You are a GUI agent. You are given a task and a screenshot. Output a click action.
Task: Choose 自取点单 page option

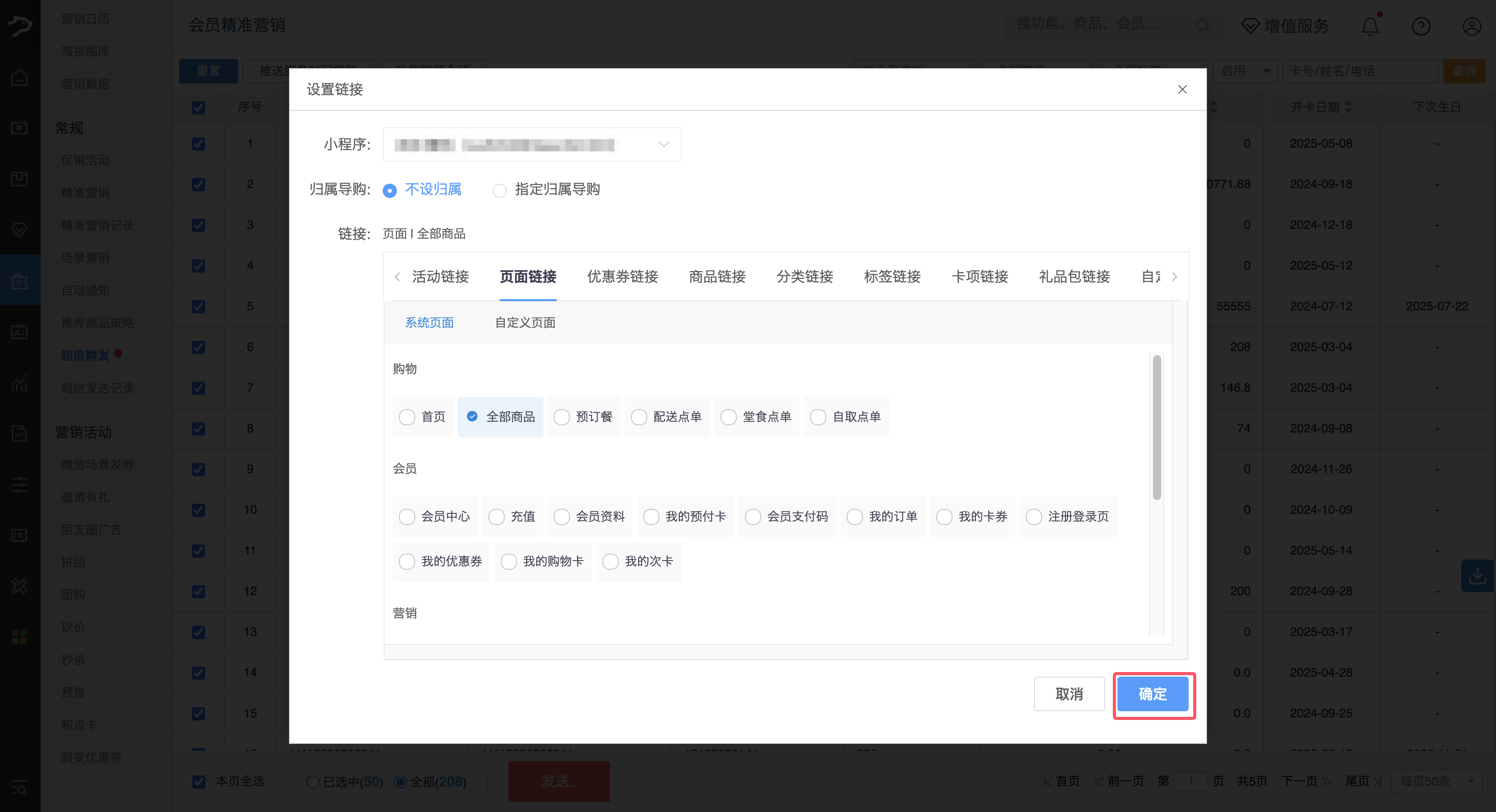[846, 417]
